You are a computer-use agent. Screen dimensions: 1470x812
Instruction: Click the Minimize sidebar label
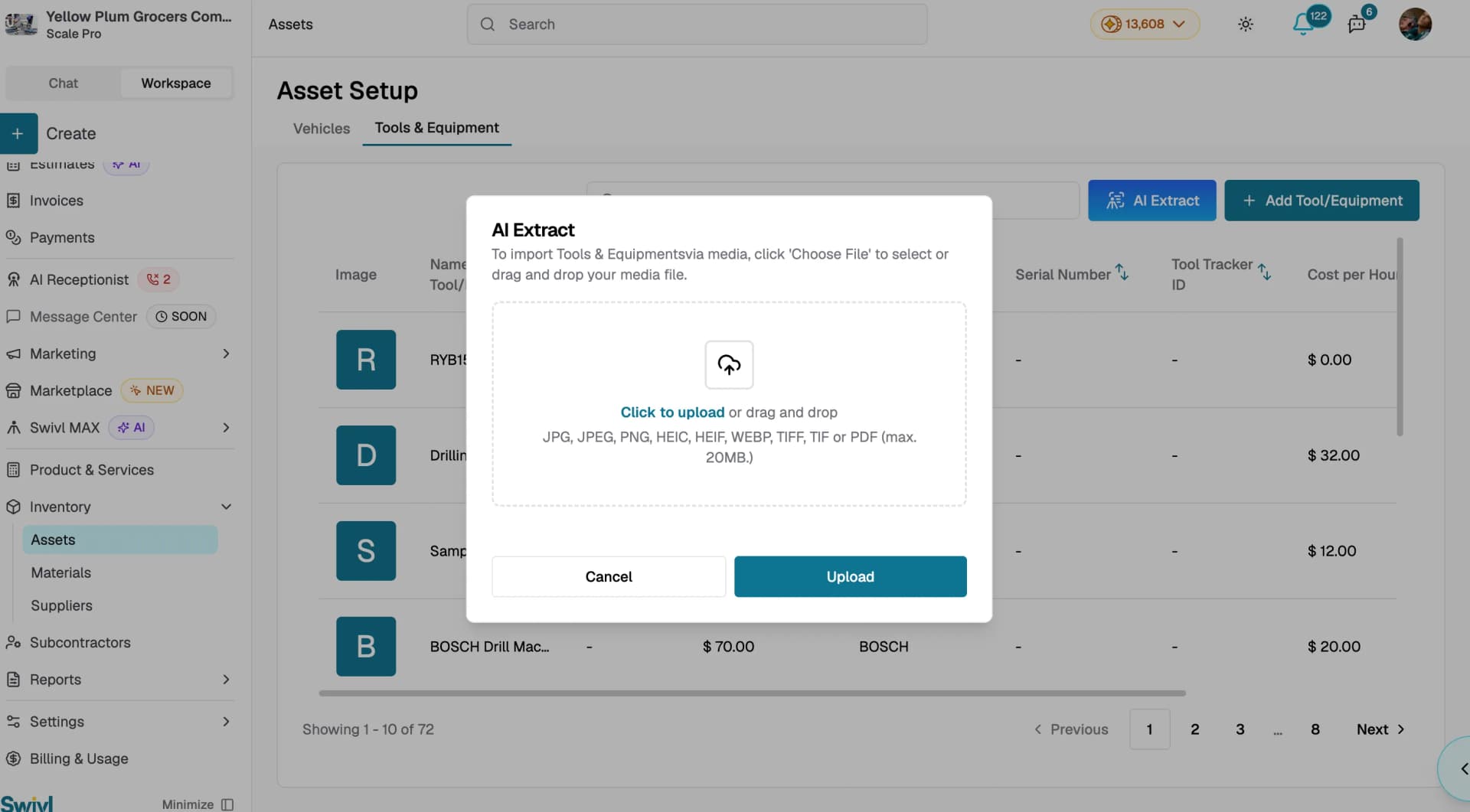pyautogui.click(x=188, y=804)
